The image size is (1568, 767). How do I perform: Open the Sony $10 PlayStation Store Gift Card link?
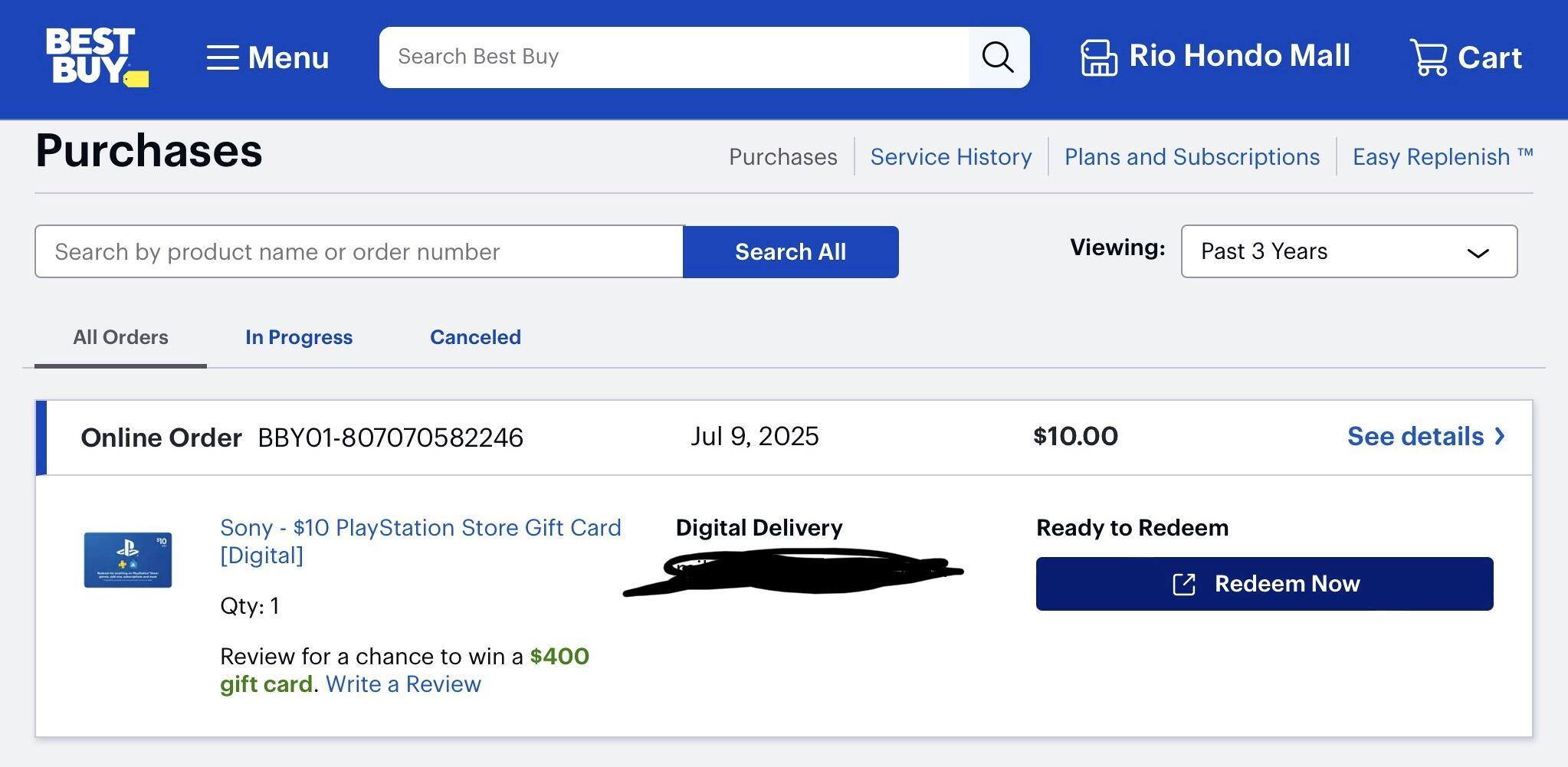click(x=420, y=527)
